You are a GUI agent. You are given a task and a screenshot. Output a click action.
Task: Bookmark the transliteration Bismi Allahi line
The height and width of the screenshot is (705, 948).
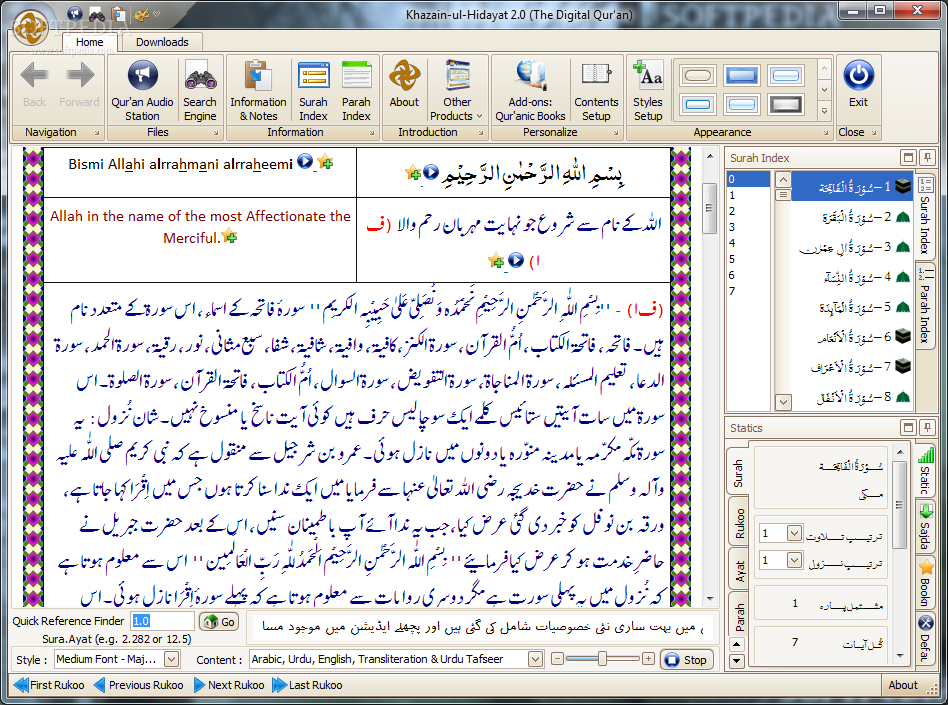[325, 161]
